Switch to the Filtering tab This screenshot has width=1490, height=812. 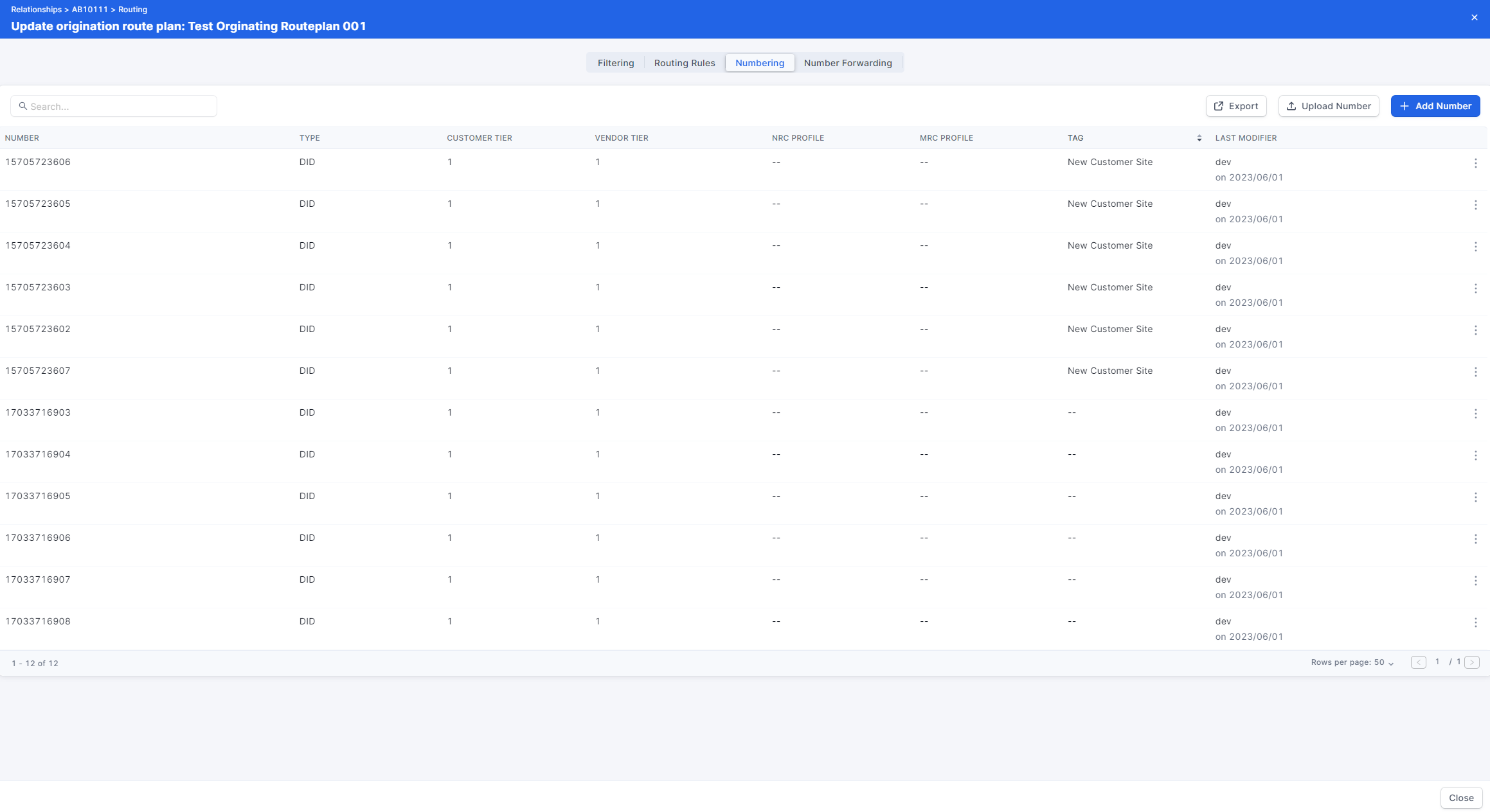point(615,63)
